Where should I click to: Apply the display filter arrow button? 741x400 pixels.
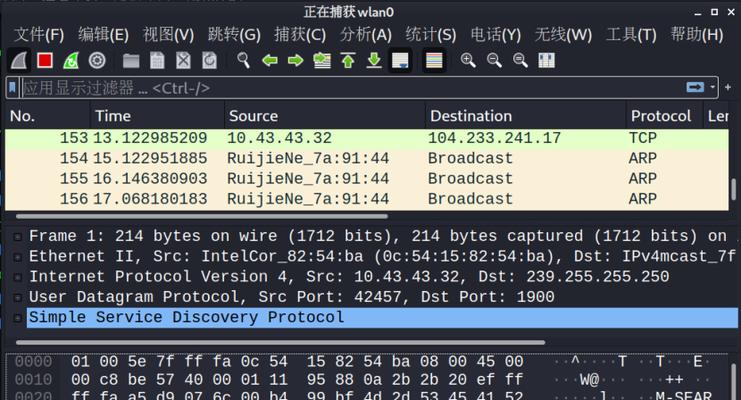(x=695, y=87)
